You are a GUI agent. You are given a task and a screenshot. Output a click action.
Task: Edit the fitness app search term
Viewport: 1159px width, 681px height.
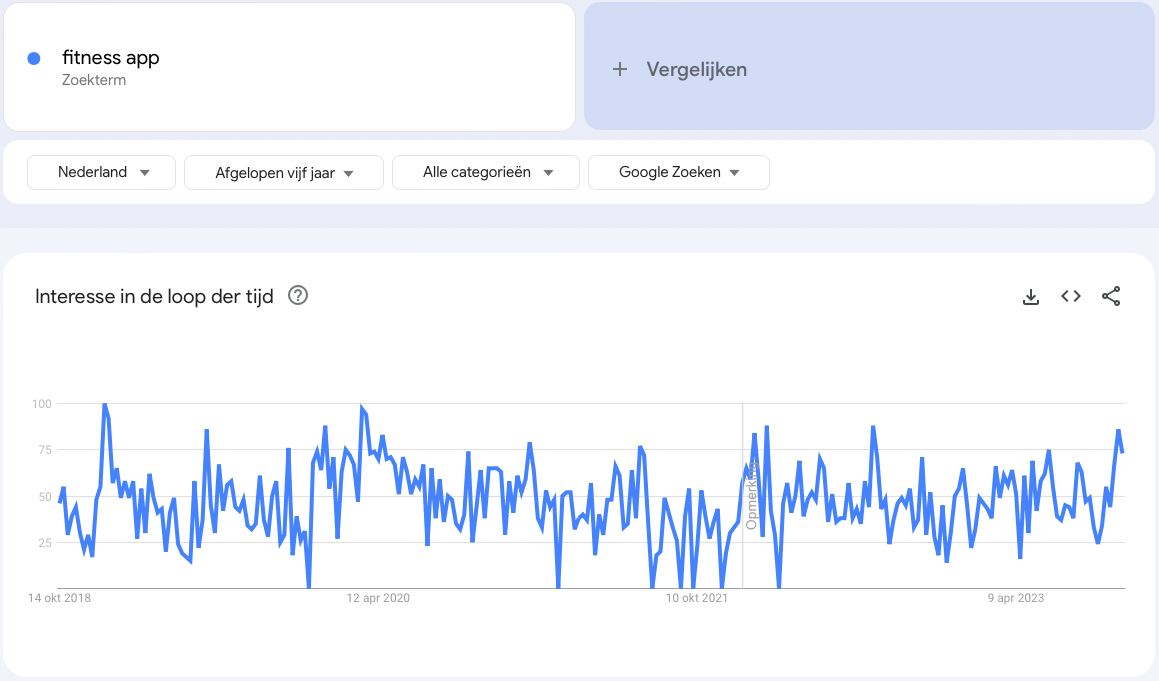(111, 58)
